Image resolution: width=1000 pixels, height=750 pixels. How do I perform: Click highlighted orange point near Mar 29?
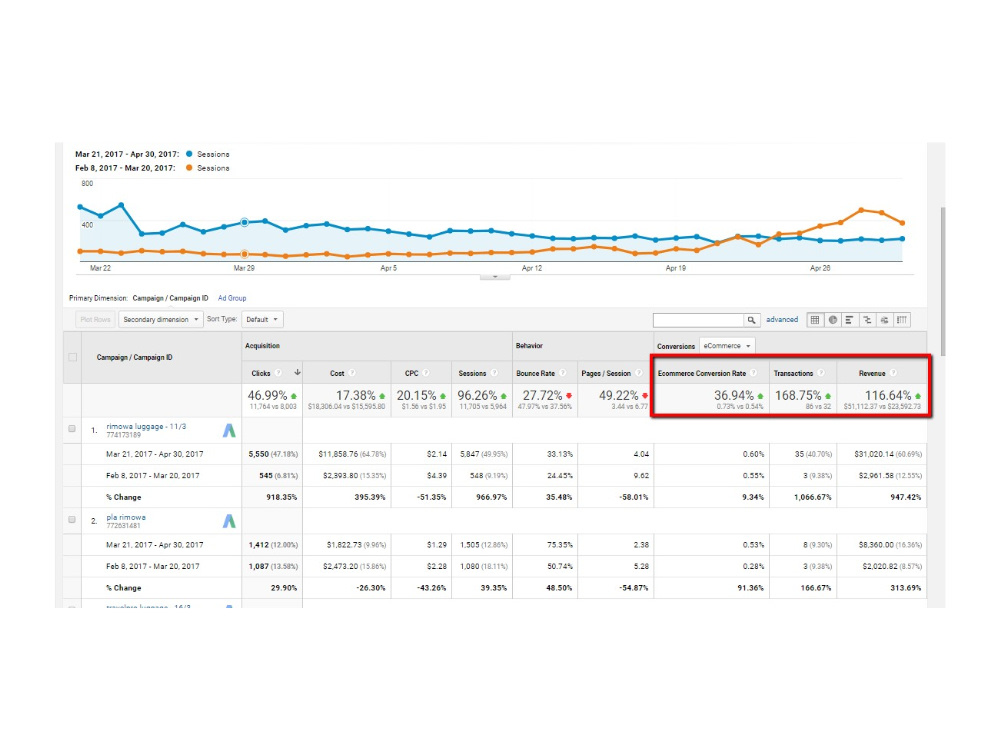244,254
